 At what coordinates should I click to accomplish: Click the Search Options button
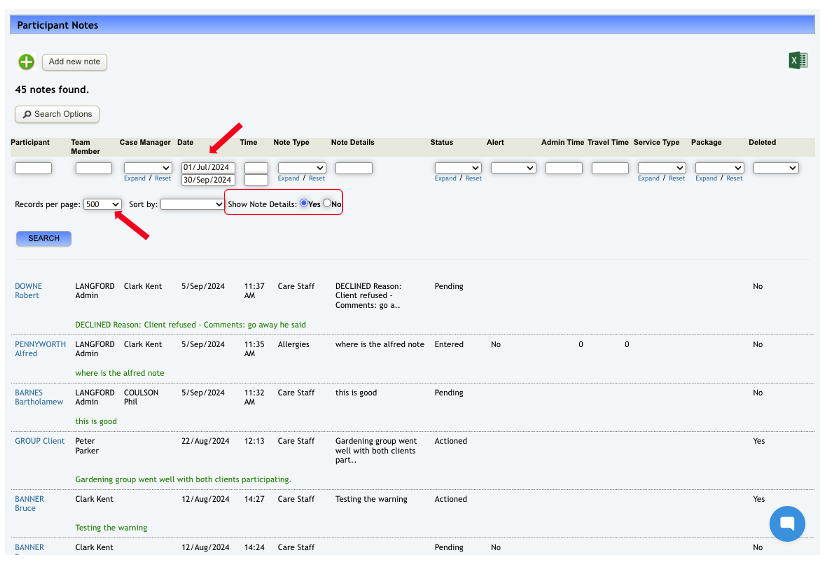57,114
